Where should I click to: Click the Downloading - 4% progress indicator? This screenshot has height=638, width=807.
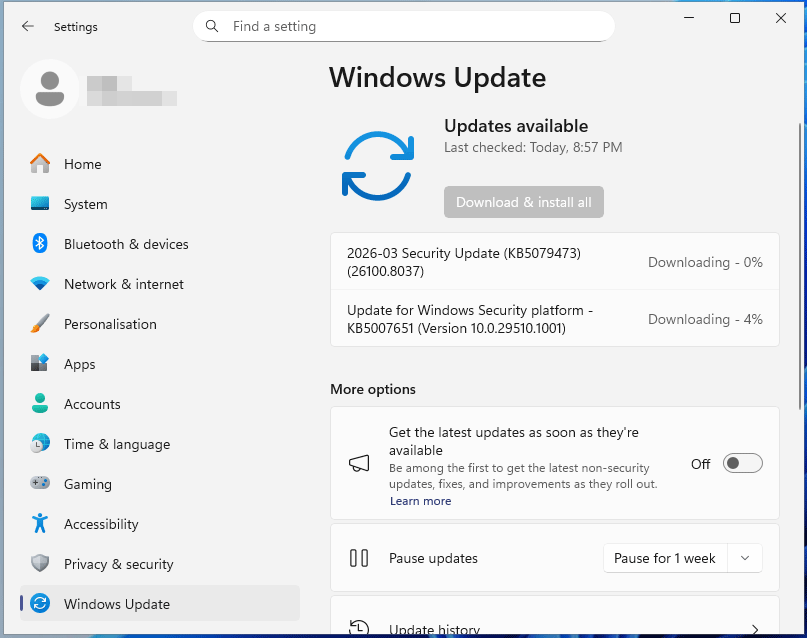[x=705, y=318]
